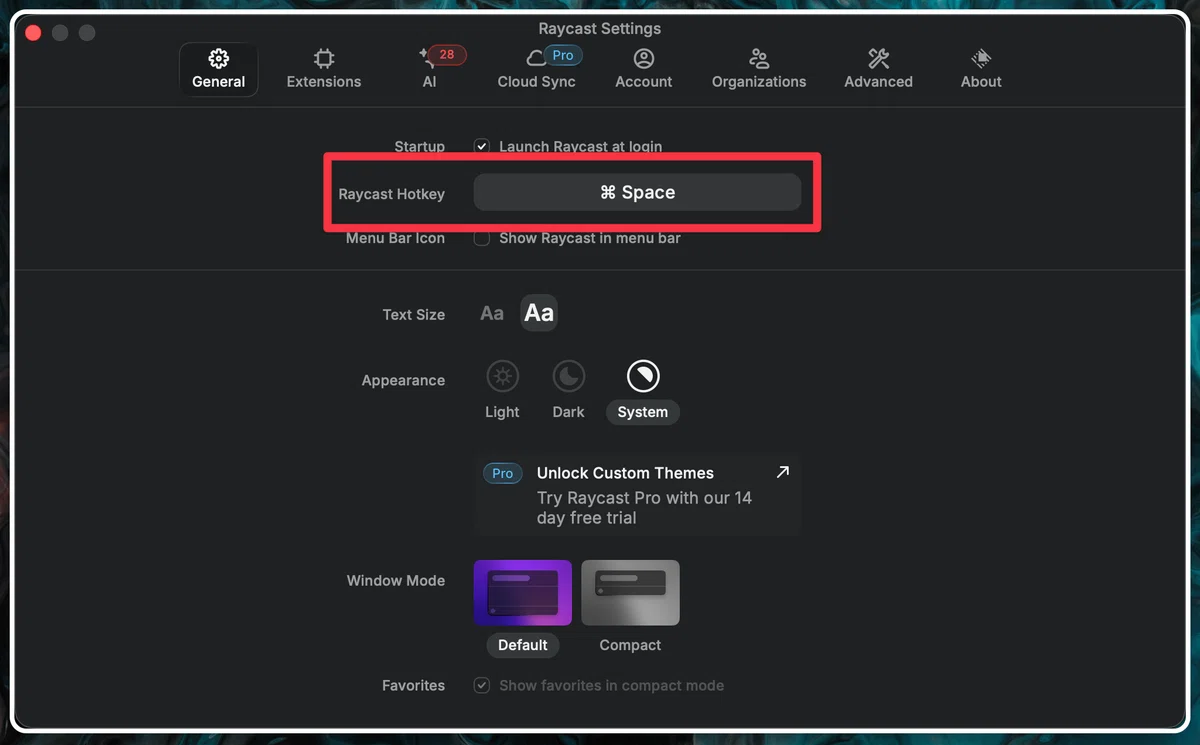The width and height of the screenshot is (1200, 745).
Task: Select the larger Aa text size
Action: (539, 313)
